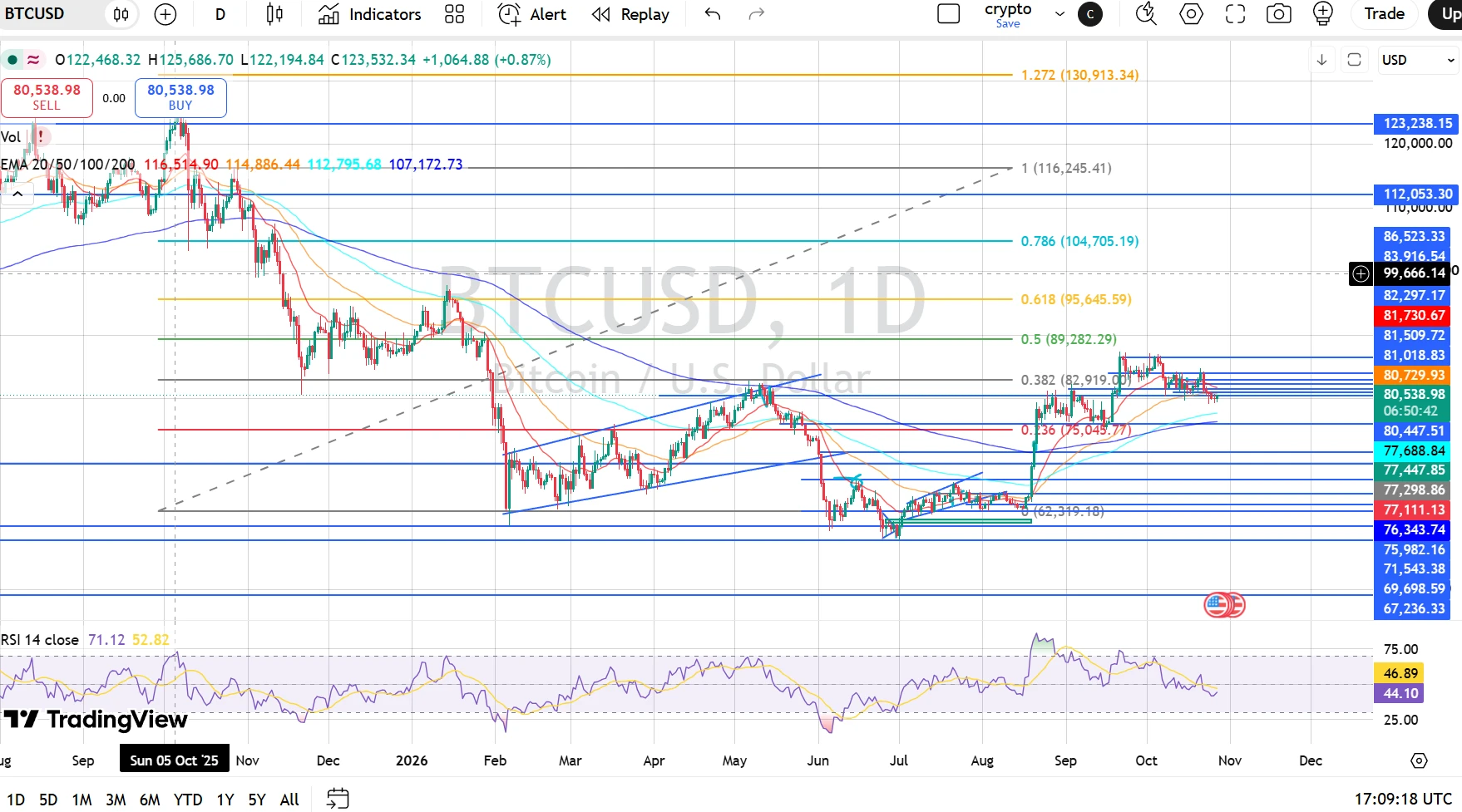Viewport: 1462px width, 812px height.
Task: Open the time axis settings gear
Action: coord(1419,760)
